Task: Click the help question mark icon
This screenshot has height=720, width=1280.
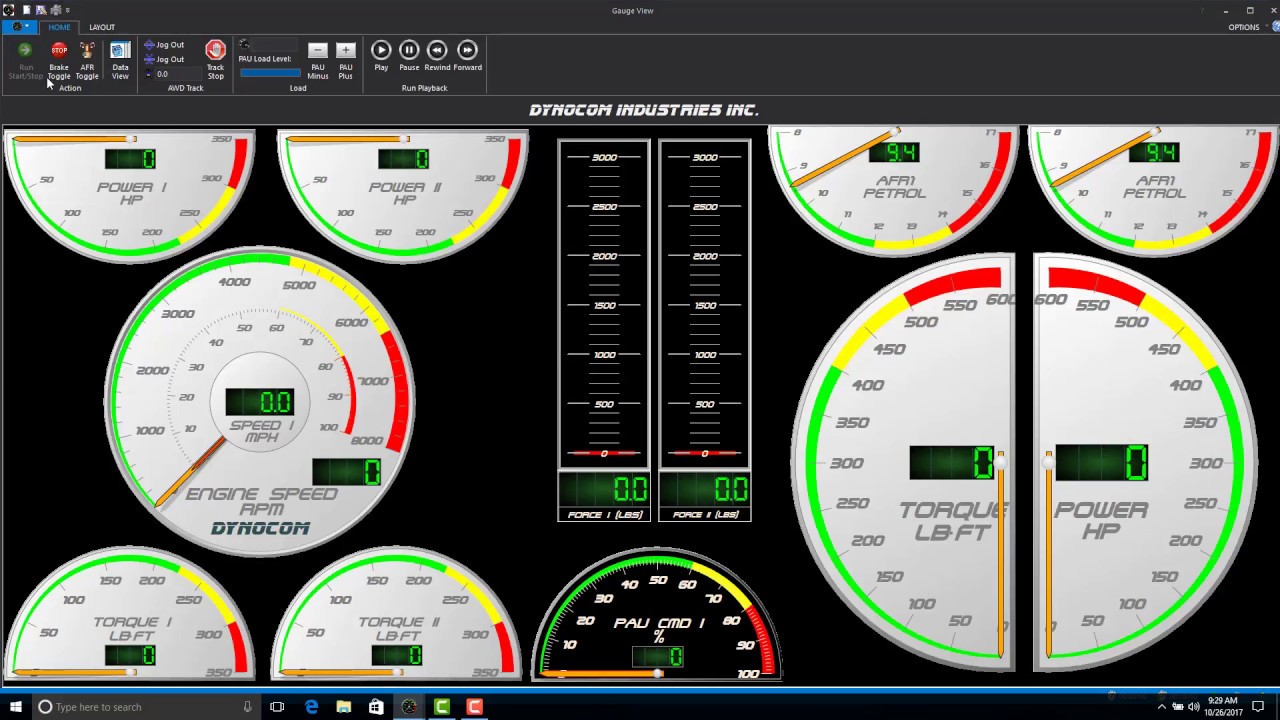Action: pos(1203,10)
